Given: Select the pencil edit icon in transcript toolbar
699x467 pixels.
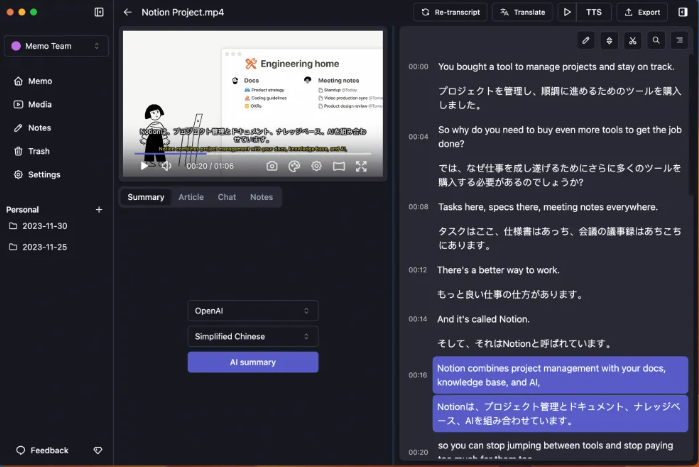Looking at the screenshot, I should [x=586, y=41].
